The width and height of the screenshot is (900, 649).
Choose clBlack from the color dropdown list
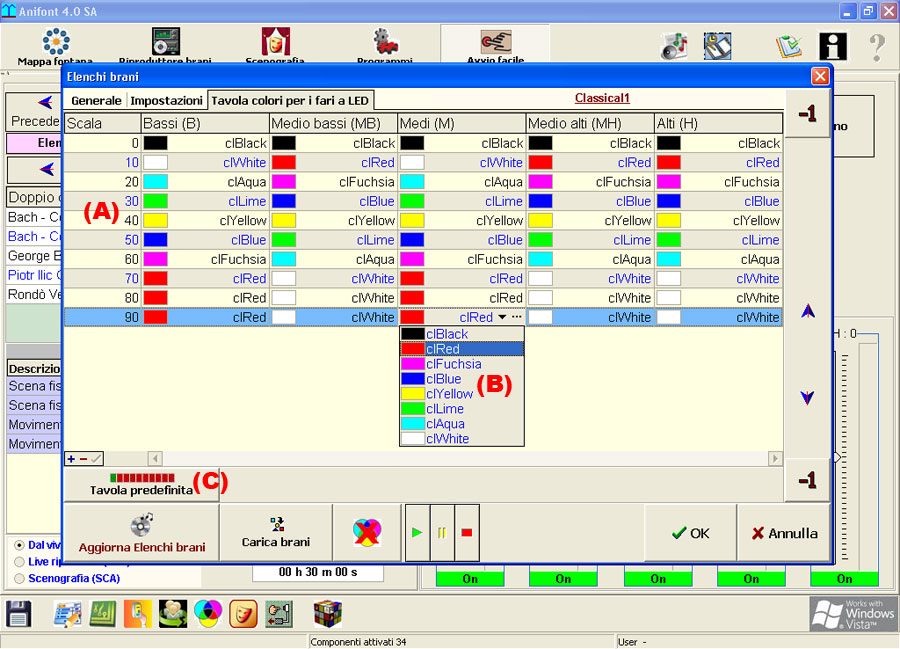tap(462, 334)
